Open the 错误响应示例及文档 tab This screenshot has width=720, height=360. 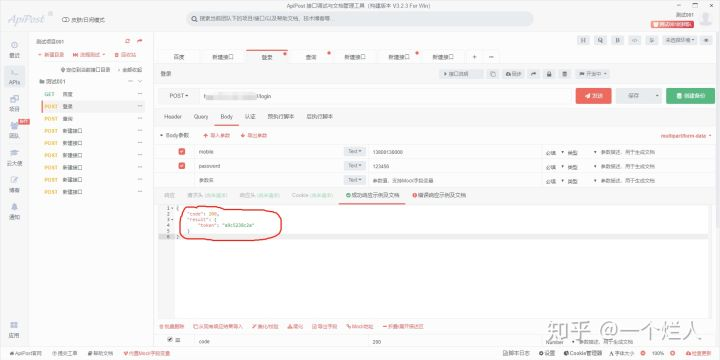pyautogui.click(x=439, y=195)
